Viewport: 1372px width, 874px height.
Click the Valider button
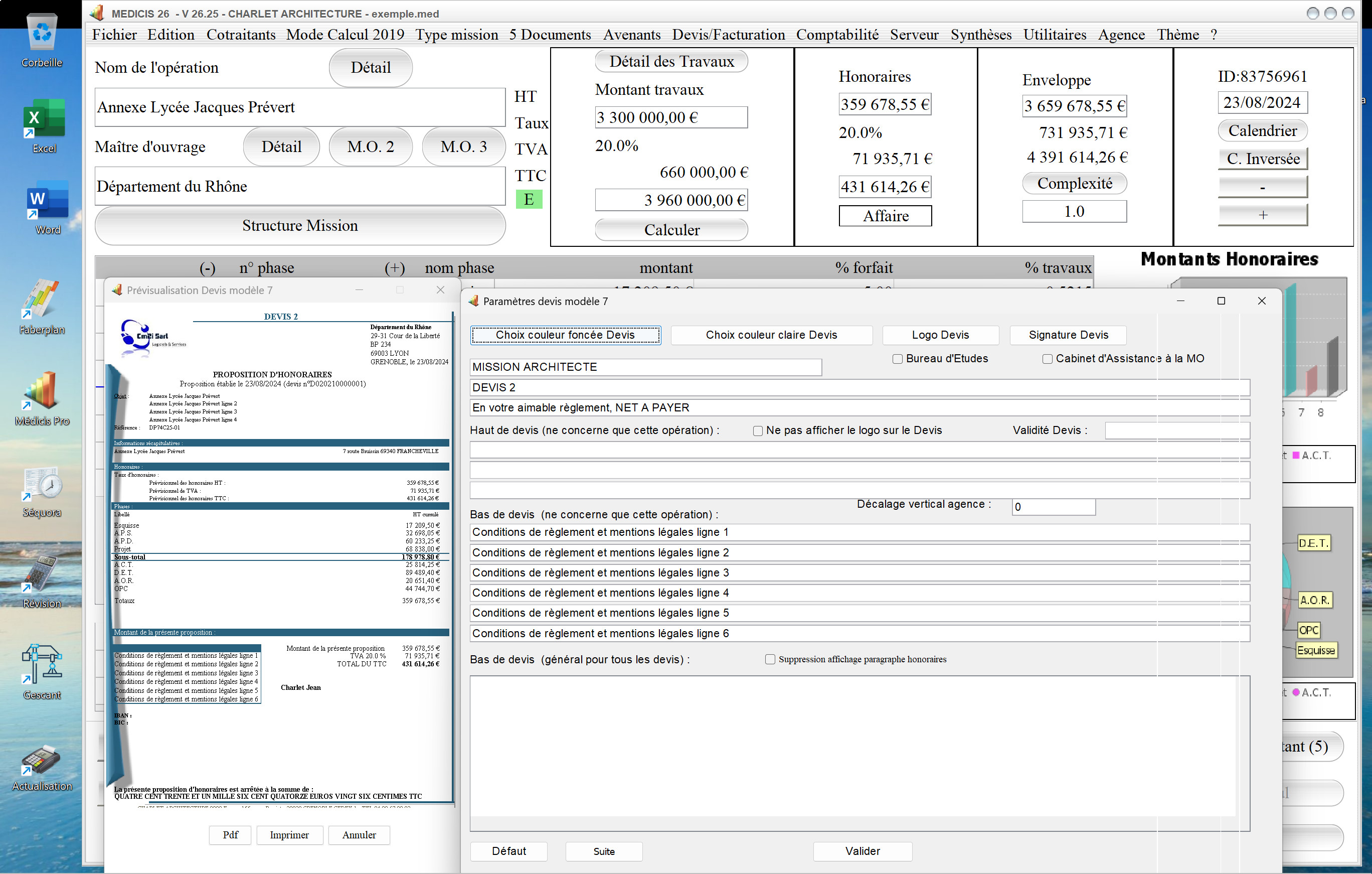pyautogui.click(x=863, y=851)
